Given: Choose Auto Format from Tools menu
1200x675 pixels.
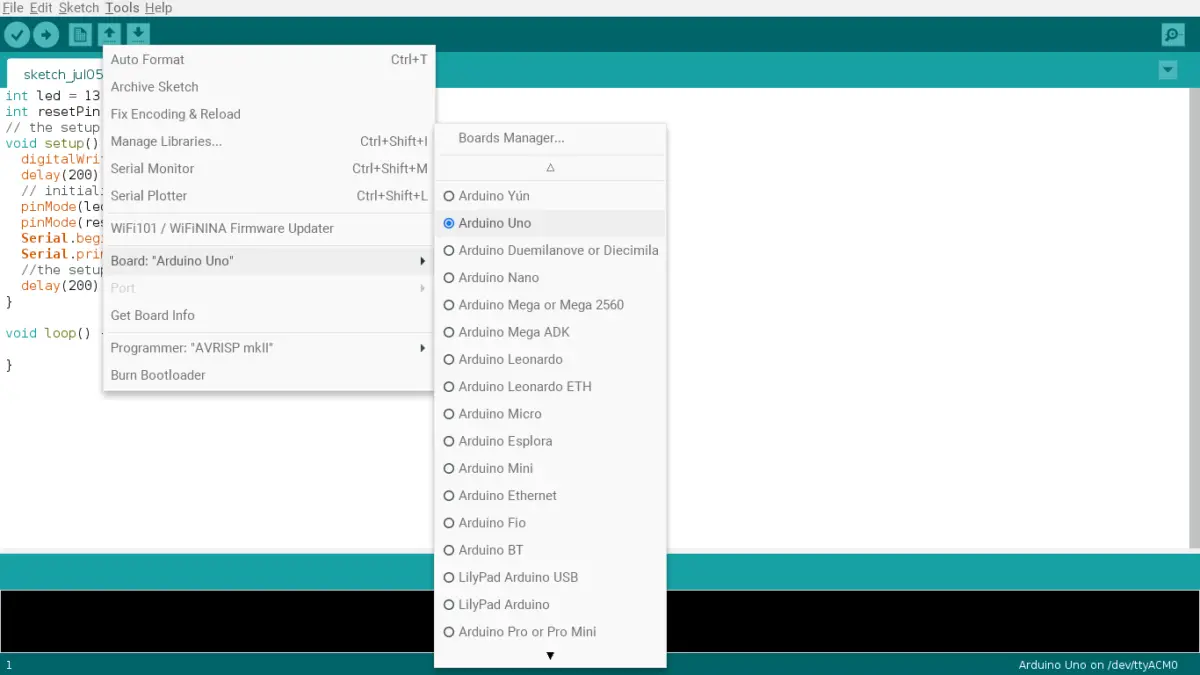Looking at the screenshot, I should (x=269, y=60).
